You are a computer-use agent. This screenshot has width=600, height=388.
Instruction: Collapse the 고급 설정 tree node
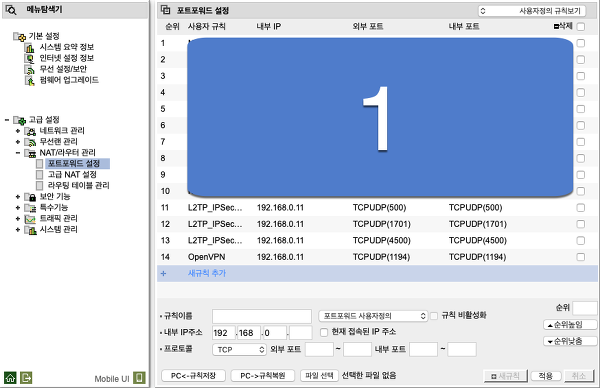click(x=7, y=120)
